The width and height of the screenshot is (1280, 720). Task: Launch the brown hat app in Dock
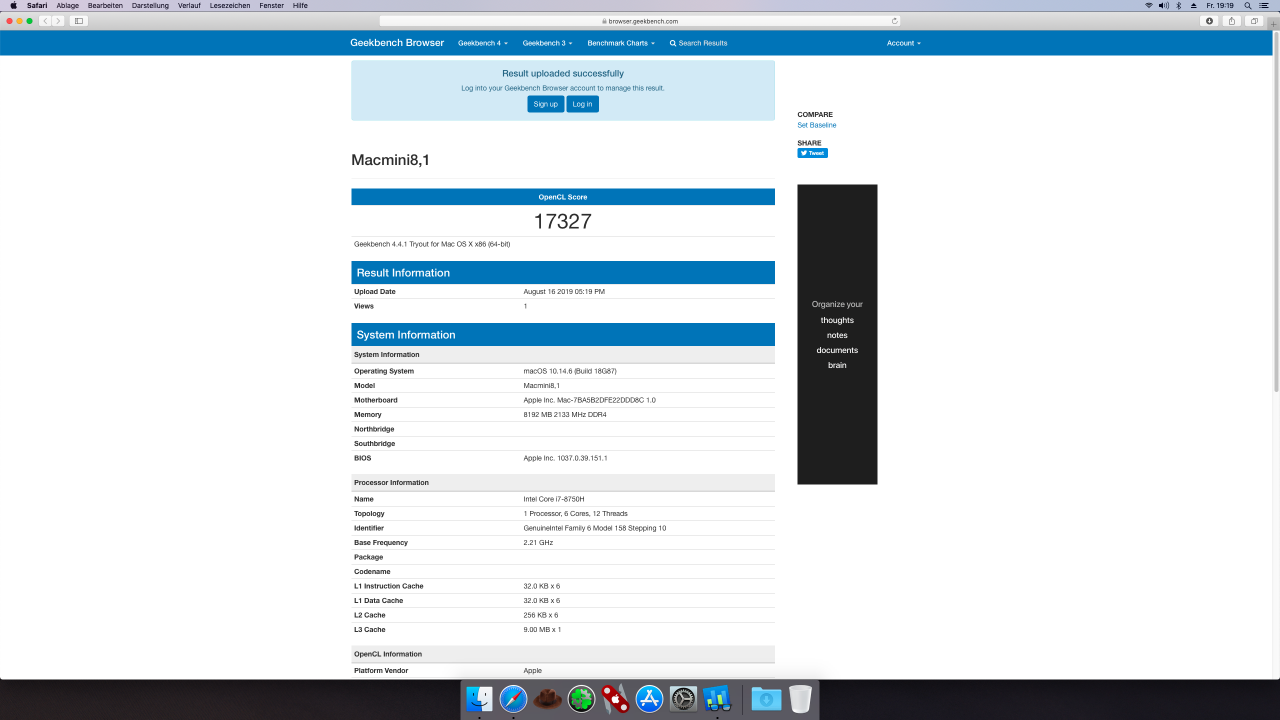pyautogui.click(x=547, y=698)
